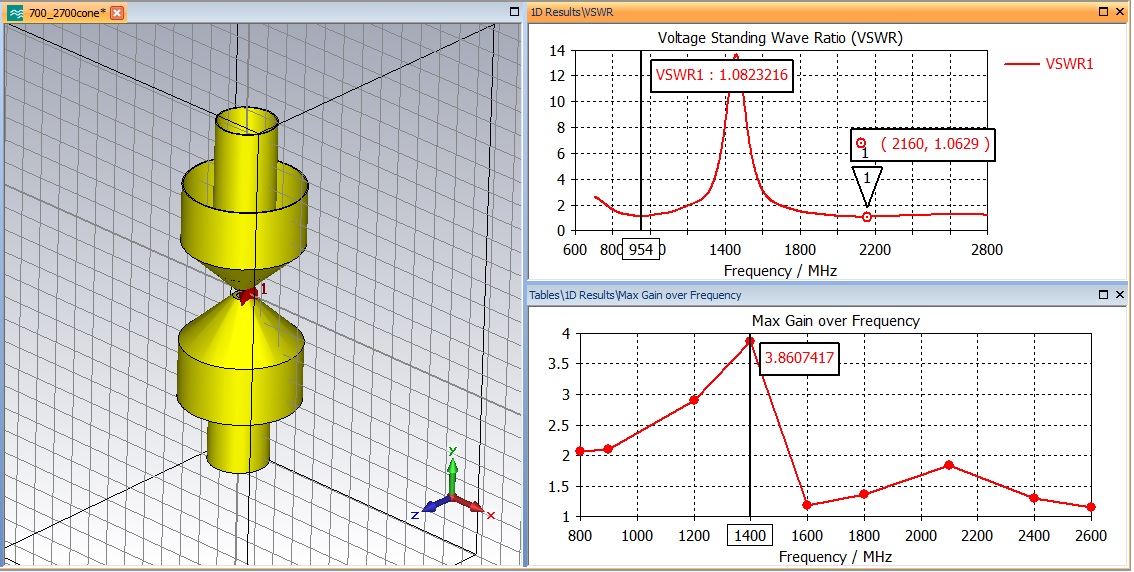Select the VSWR1 legend entry
The height and width of the screenshot is (572, 1134).
1049,64
